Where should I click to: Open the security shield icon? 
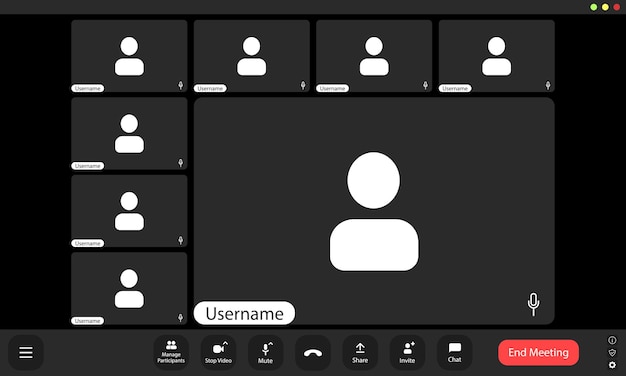pos(612,352)
